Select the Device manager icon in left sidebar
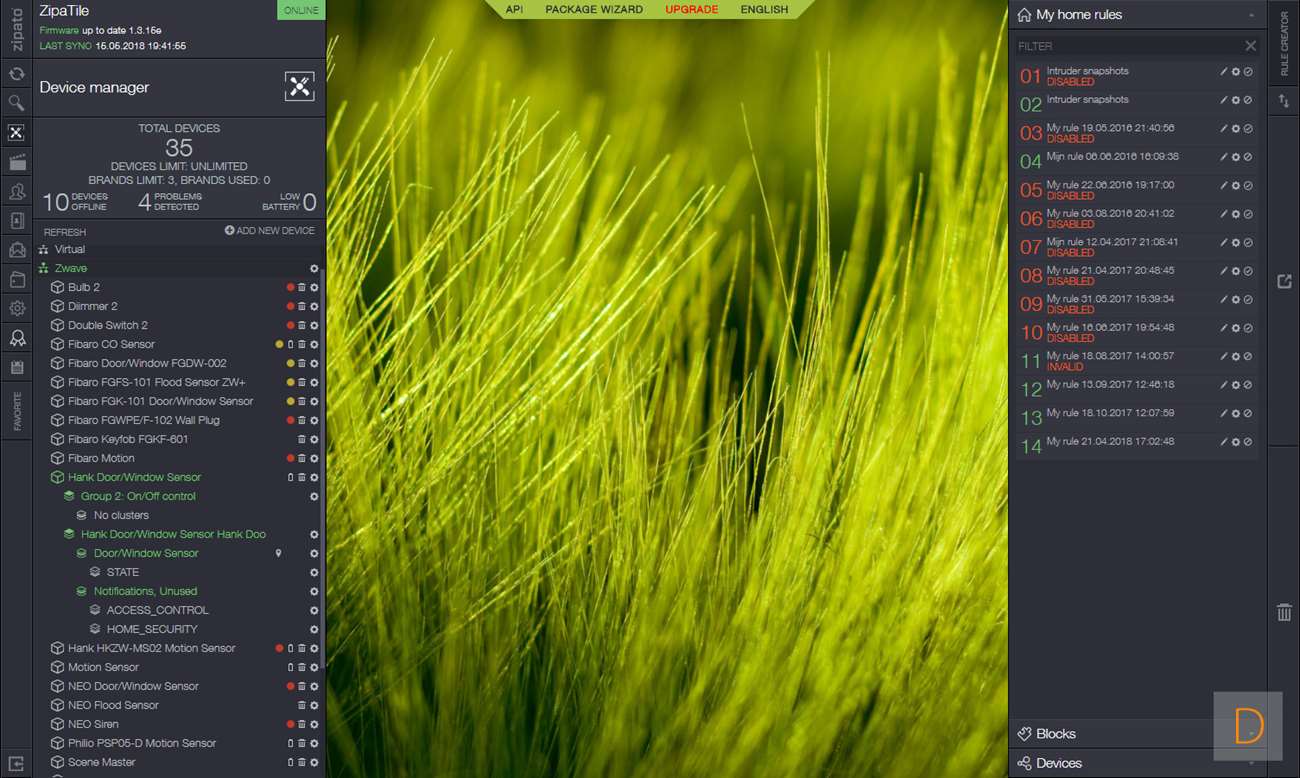 [16, 133]
